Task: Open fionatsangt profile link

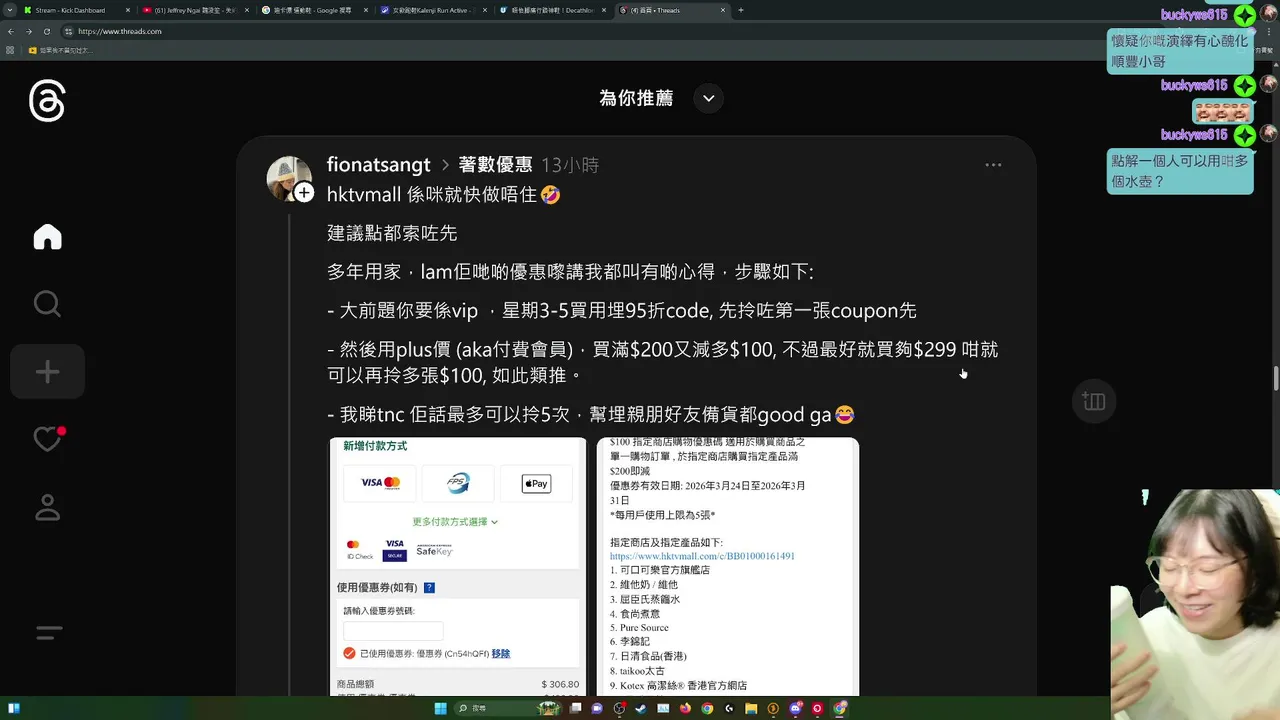Action: click(x=378, y=165)
